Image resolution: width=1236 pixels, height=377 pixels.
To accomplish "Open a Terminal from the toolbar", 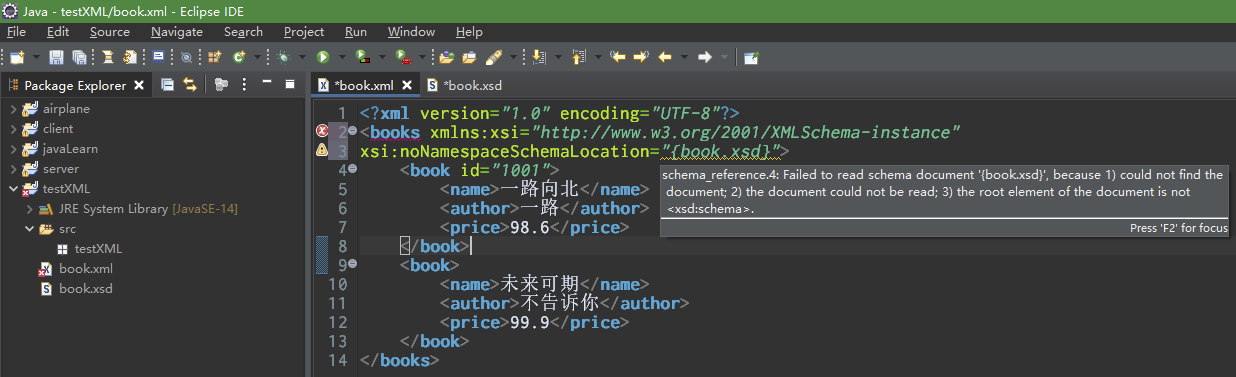I will click(158, 57).
